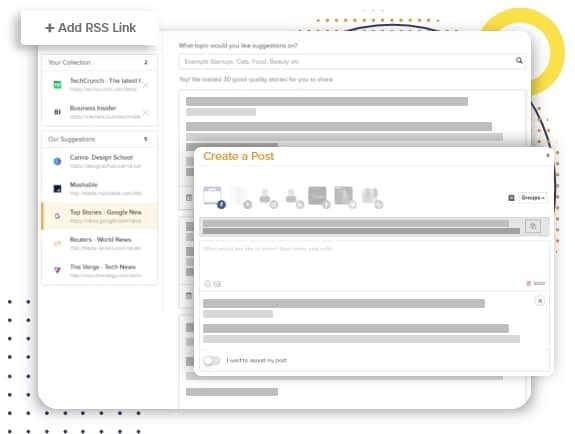Select the fifth social account avatar
Viewport: 575px width, 434px height.
coord(319,197)
